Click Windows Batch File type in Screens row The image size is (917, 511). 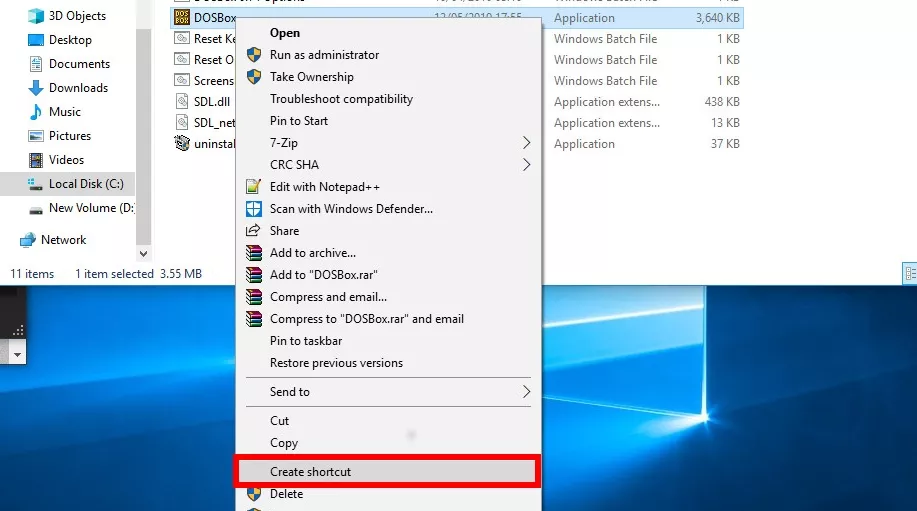point(605,81)
